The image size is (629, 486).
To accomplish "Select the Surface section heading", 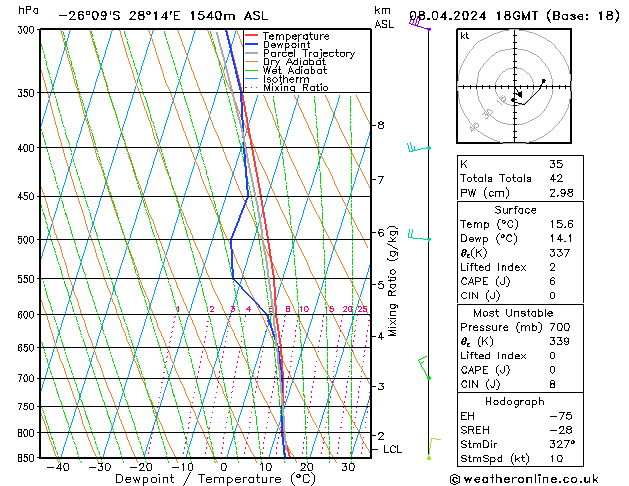I will [x=515, y=210].
